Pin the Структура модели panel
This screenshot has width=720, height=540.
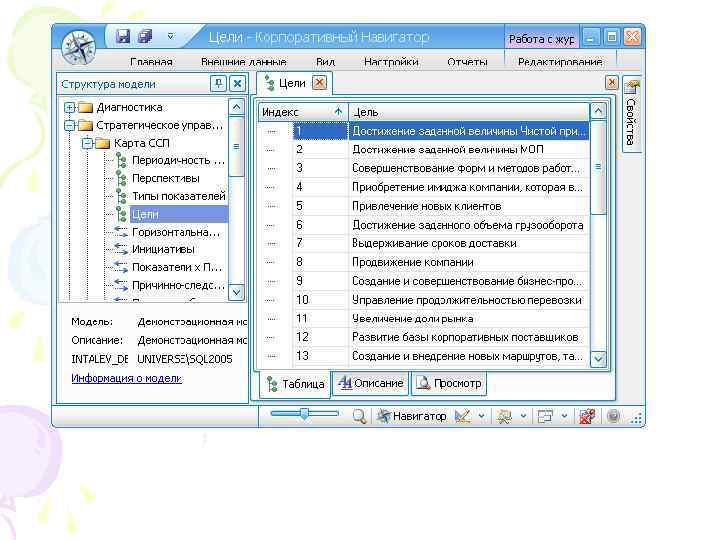pos(219,84)
